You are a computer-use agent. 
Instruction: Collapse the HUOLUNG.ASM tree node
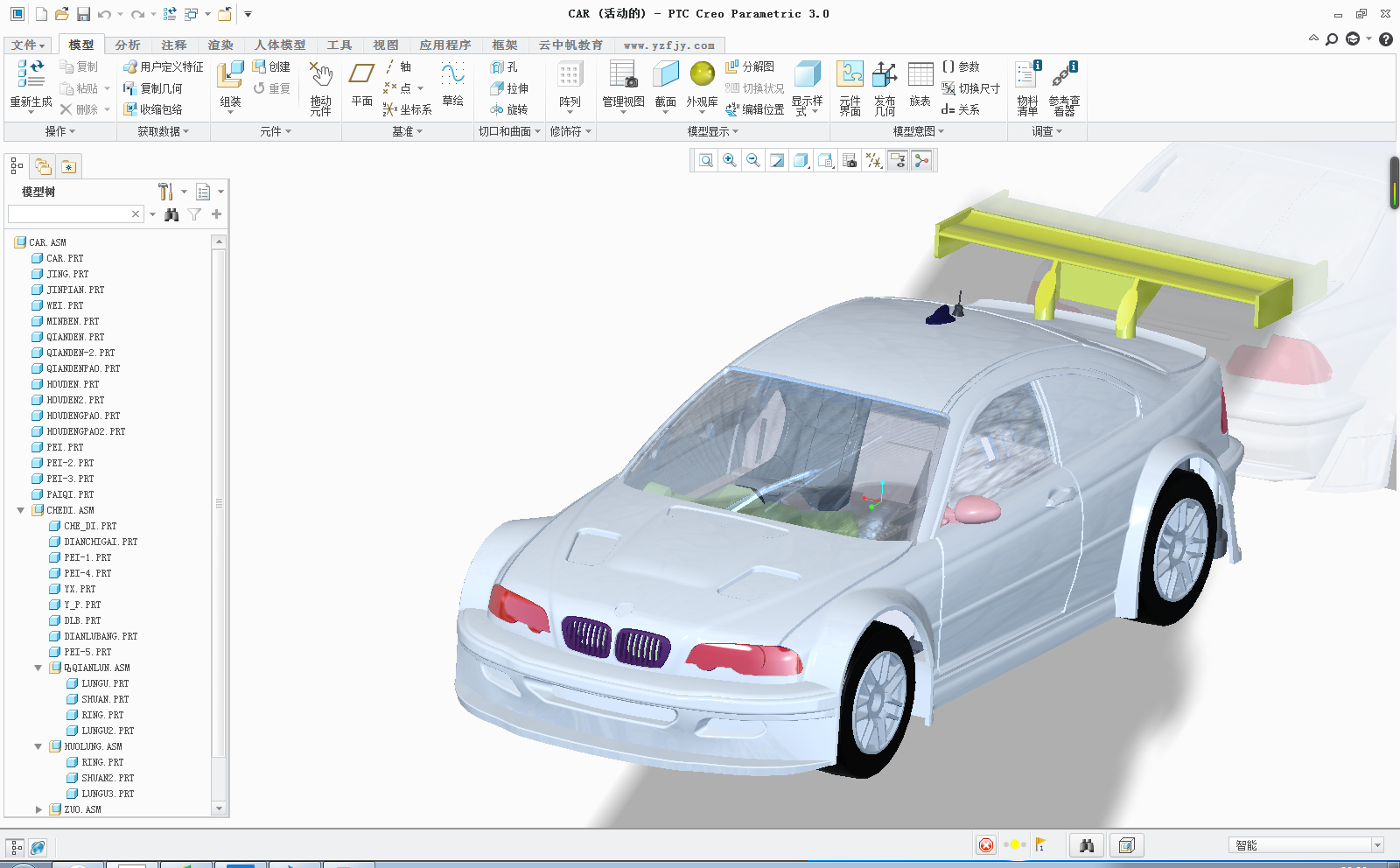38,746
